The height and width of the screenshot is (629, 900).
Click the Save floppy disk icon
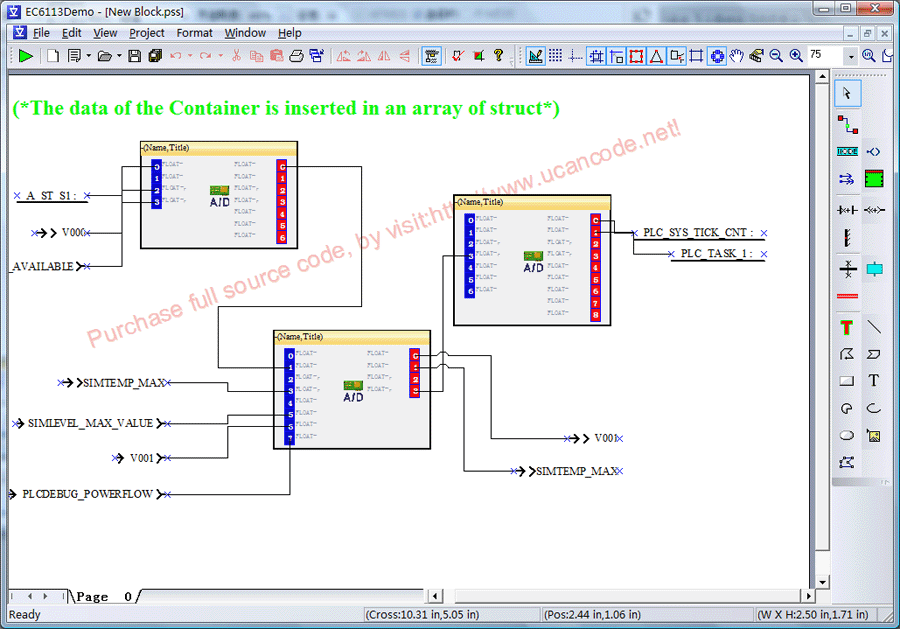134,56
